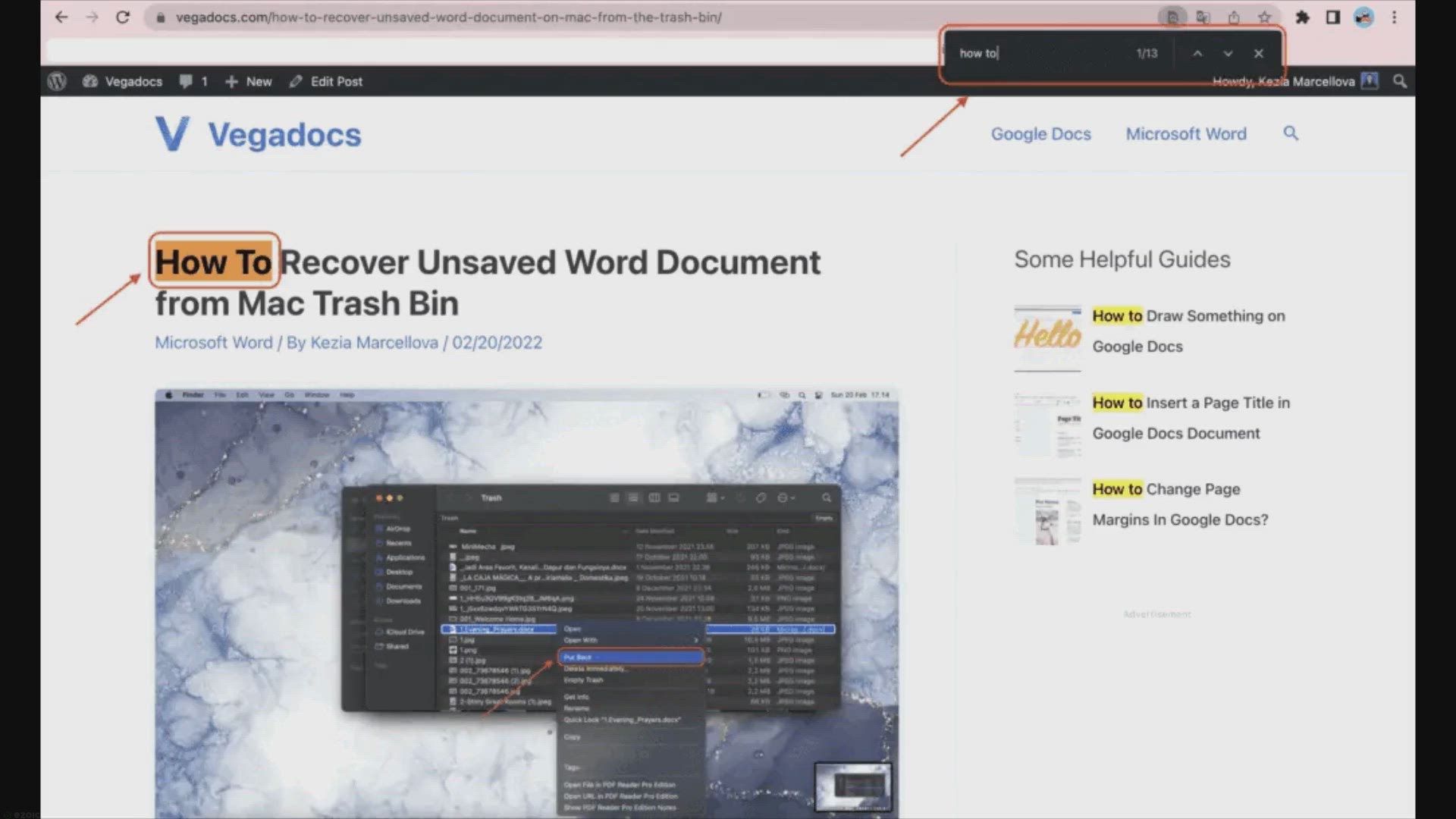The width and height of the screenshot is (1456, 819).
Task: Open the translate page icon
Action: click(x=1203, y=17)
